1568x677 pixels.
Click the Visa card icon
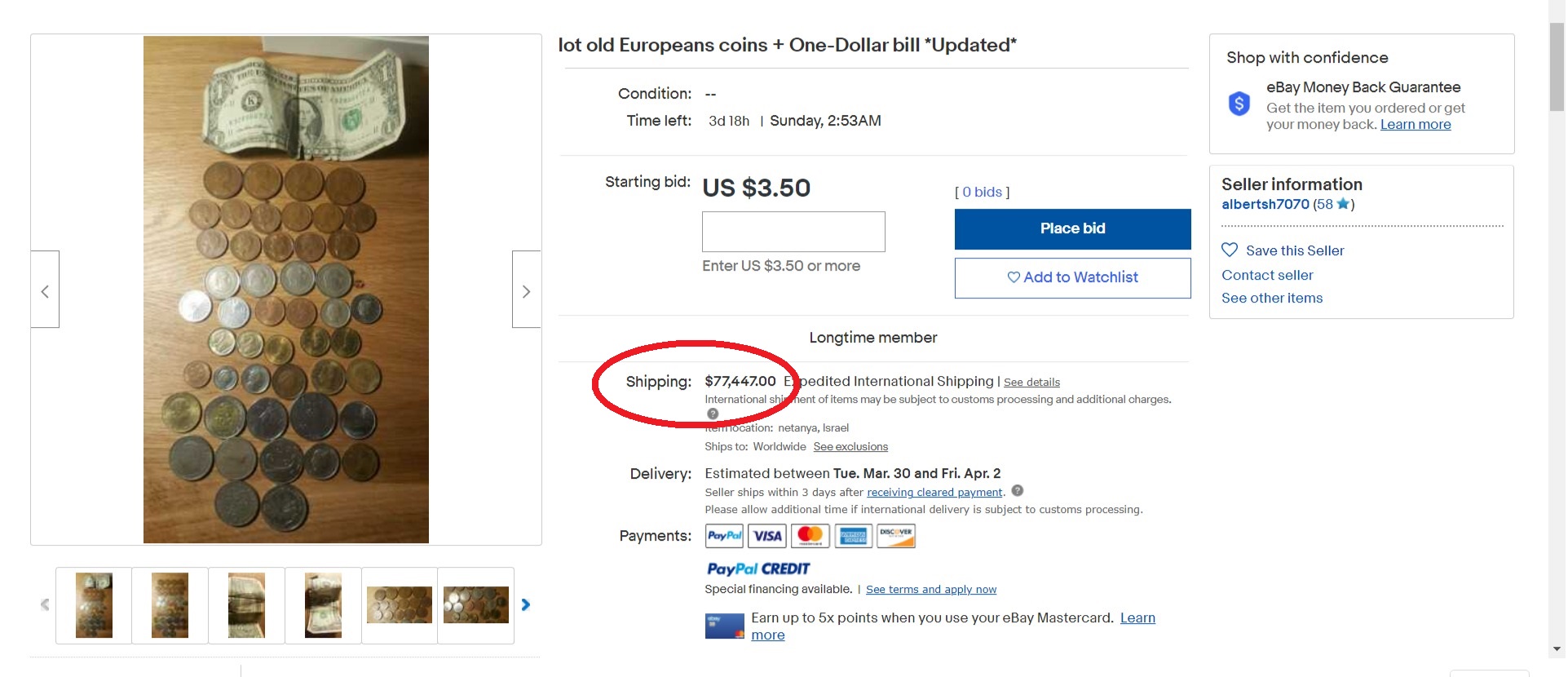[767, 536]
